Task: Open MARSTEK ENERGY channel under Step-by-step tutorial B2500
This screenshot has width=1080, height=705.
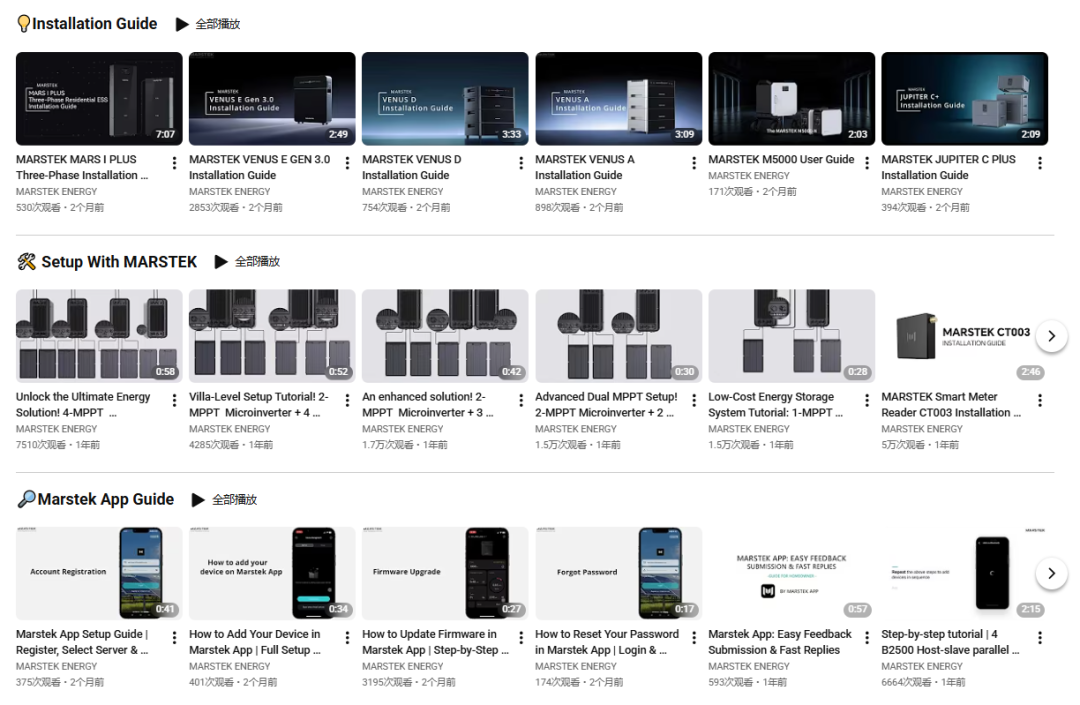Action: (x=922, y=666)
